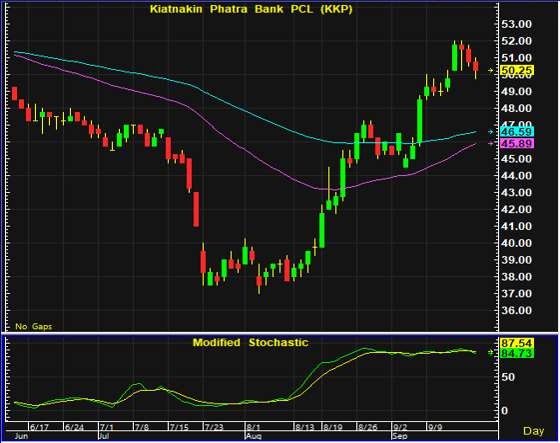Click the magenta arrow beside 45.89
The height and width of the screenshot is (443, 560).
[491, 144]
